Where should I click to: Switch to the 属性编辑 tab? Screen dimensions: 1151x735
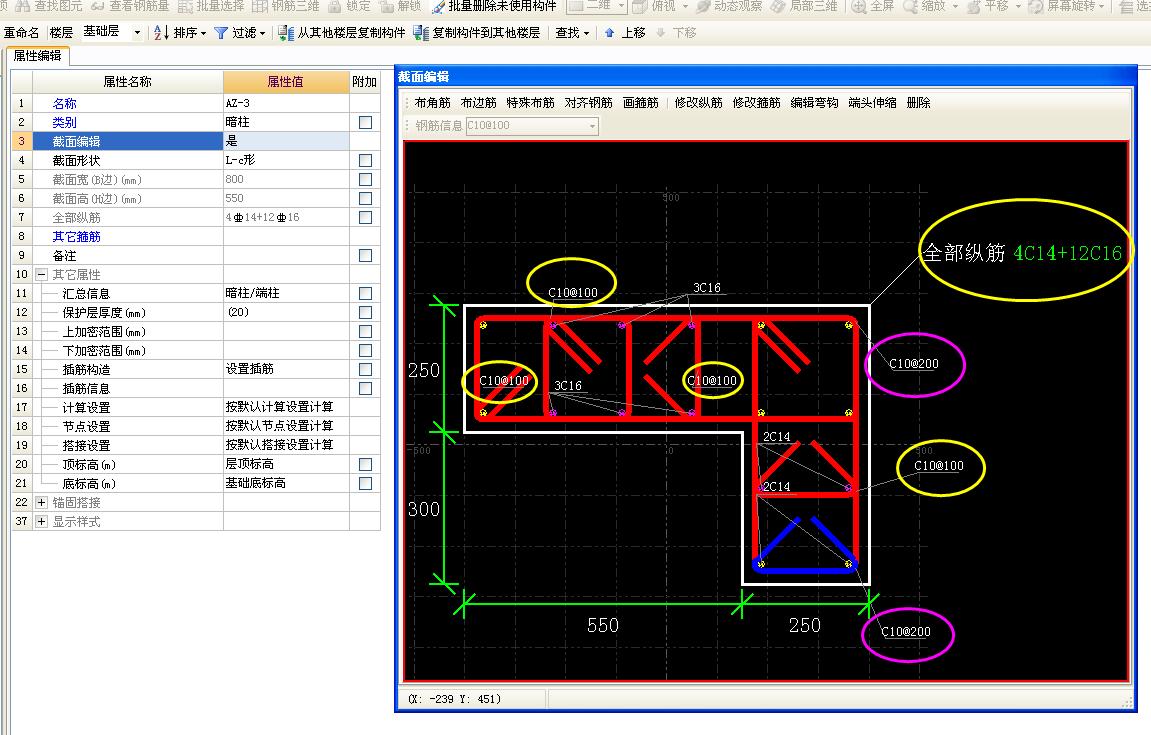[37, 56]
